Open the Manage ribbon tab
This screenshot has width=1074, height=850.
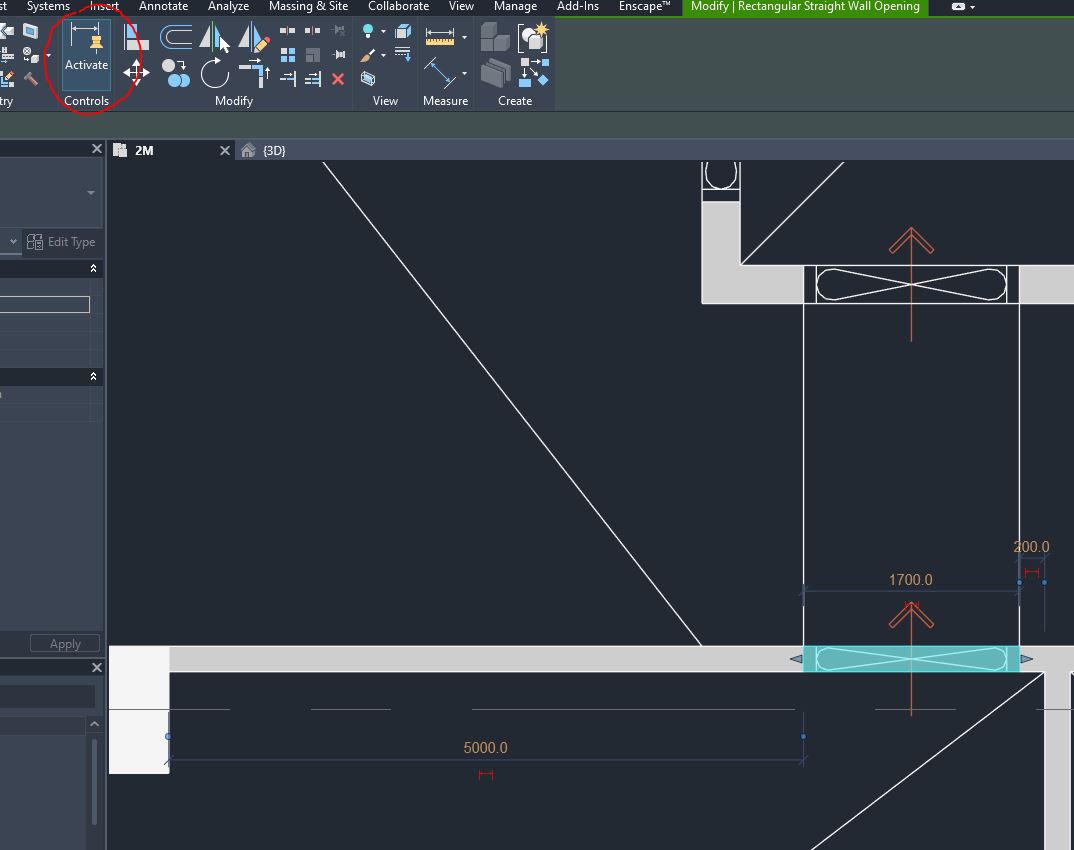(515, 6)
